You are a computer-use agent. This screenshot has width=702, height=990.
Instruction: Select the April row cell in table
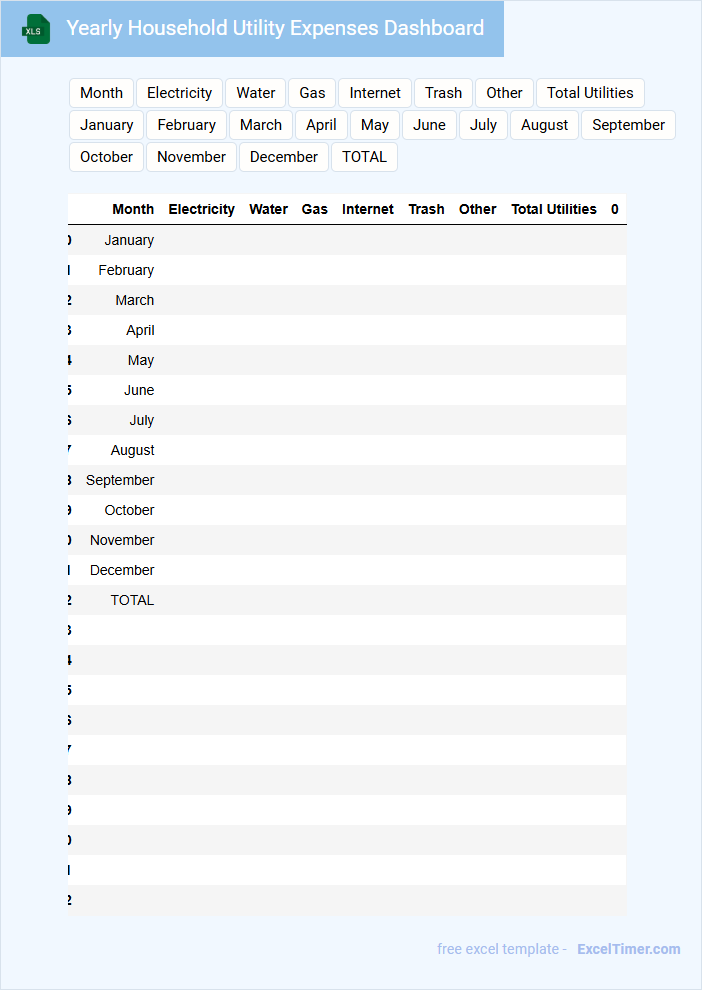(x=140, y=330)
